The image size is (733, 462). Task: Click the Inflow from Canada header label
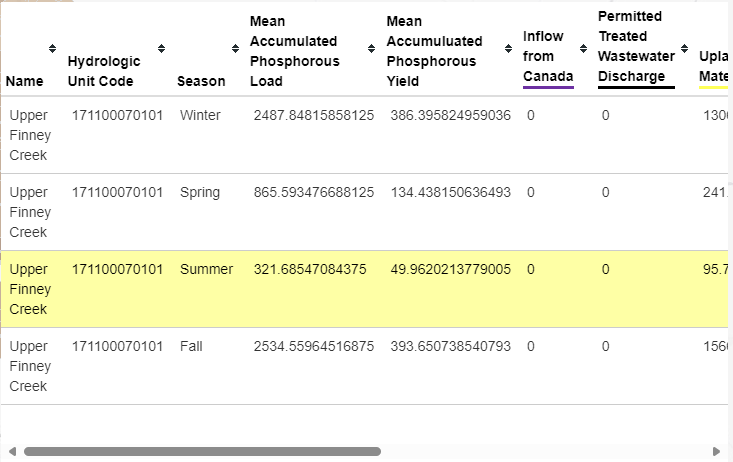[x=544, y=56]
